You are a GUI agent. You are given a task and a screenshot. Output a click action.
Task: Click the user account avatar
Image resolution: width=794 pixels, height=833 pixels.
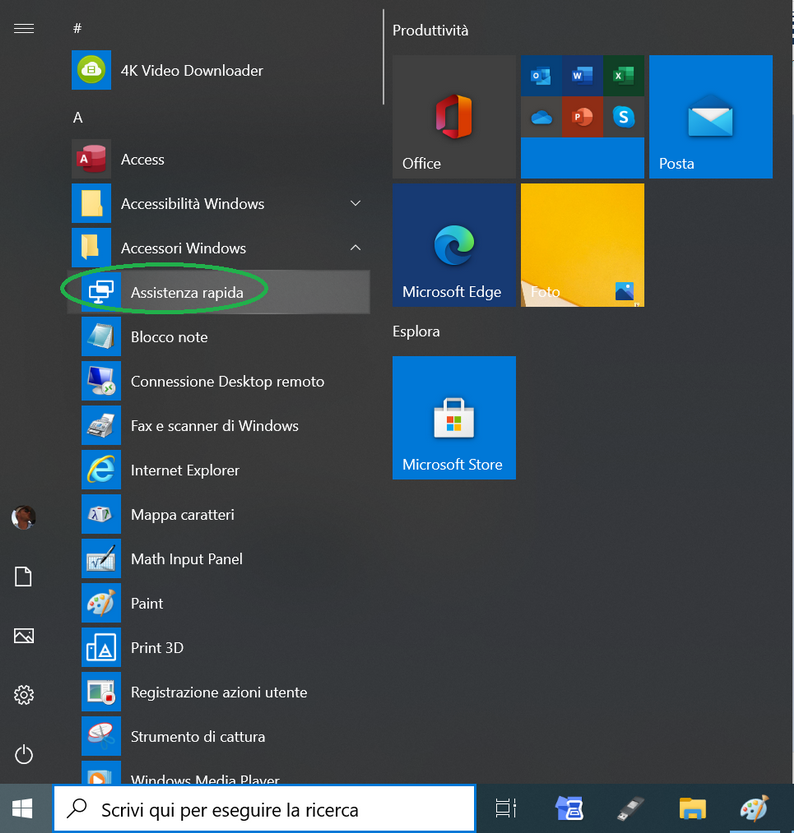click(x=23, y=517)
